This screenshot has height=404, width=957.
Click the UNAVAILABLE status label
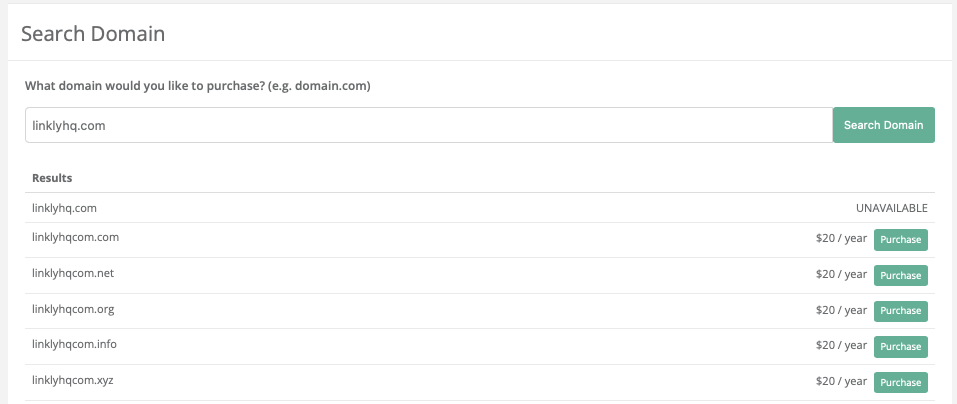point(891,208)
